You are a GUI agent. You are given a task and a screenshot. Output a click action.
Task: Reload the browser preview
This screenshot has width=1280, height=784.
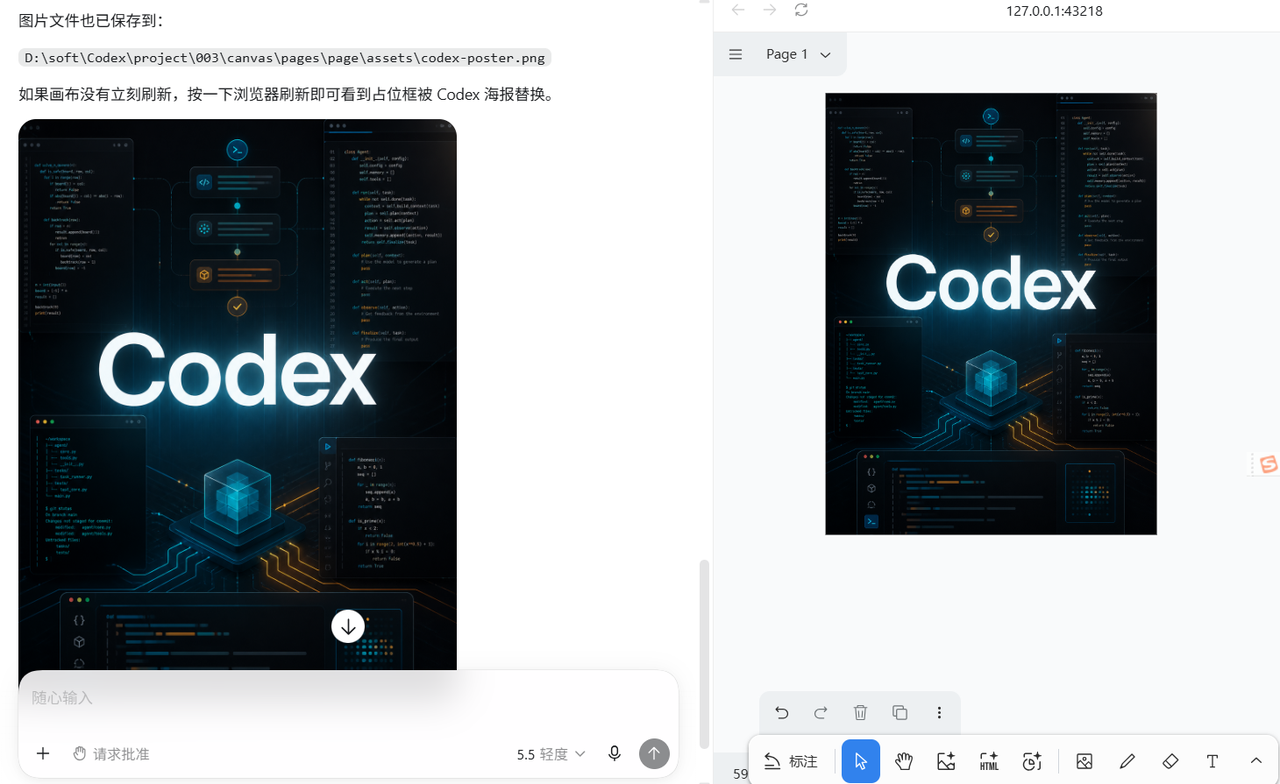click(x=801, y=10)
